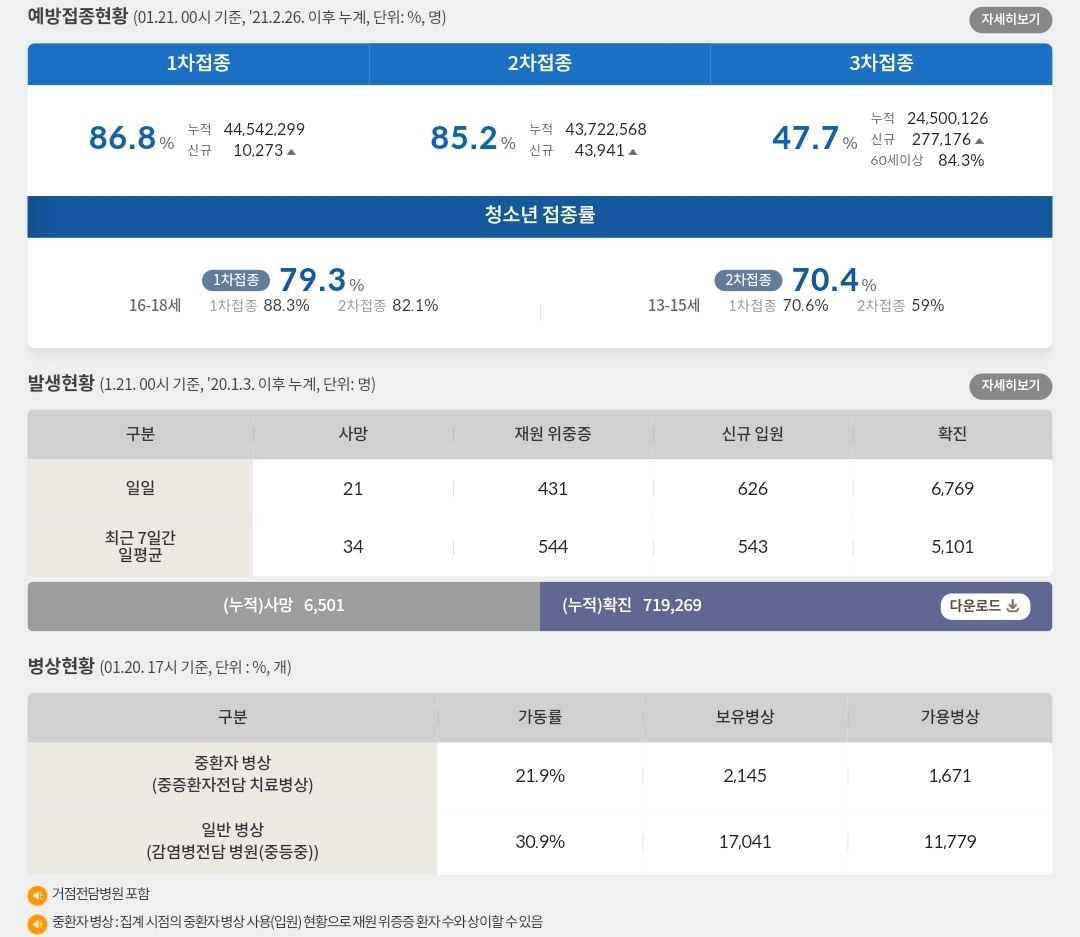Click daily new admissions value 626

(752, 488)
